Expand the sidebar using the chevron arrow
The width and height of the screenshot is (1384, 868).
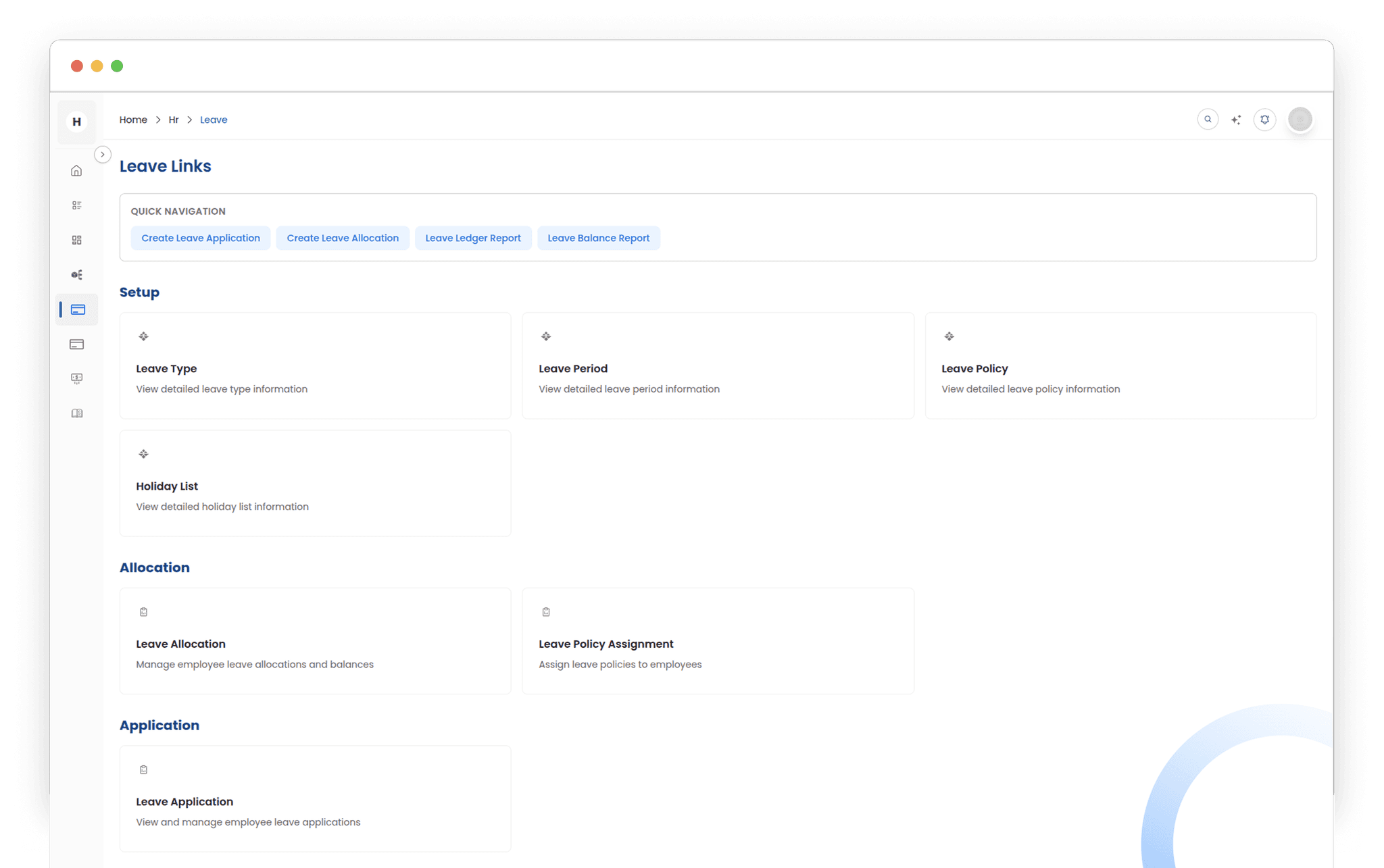pos(103,154)
